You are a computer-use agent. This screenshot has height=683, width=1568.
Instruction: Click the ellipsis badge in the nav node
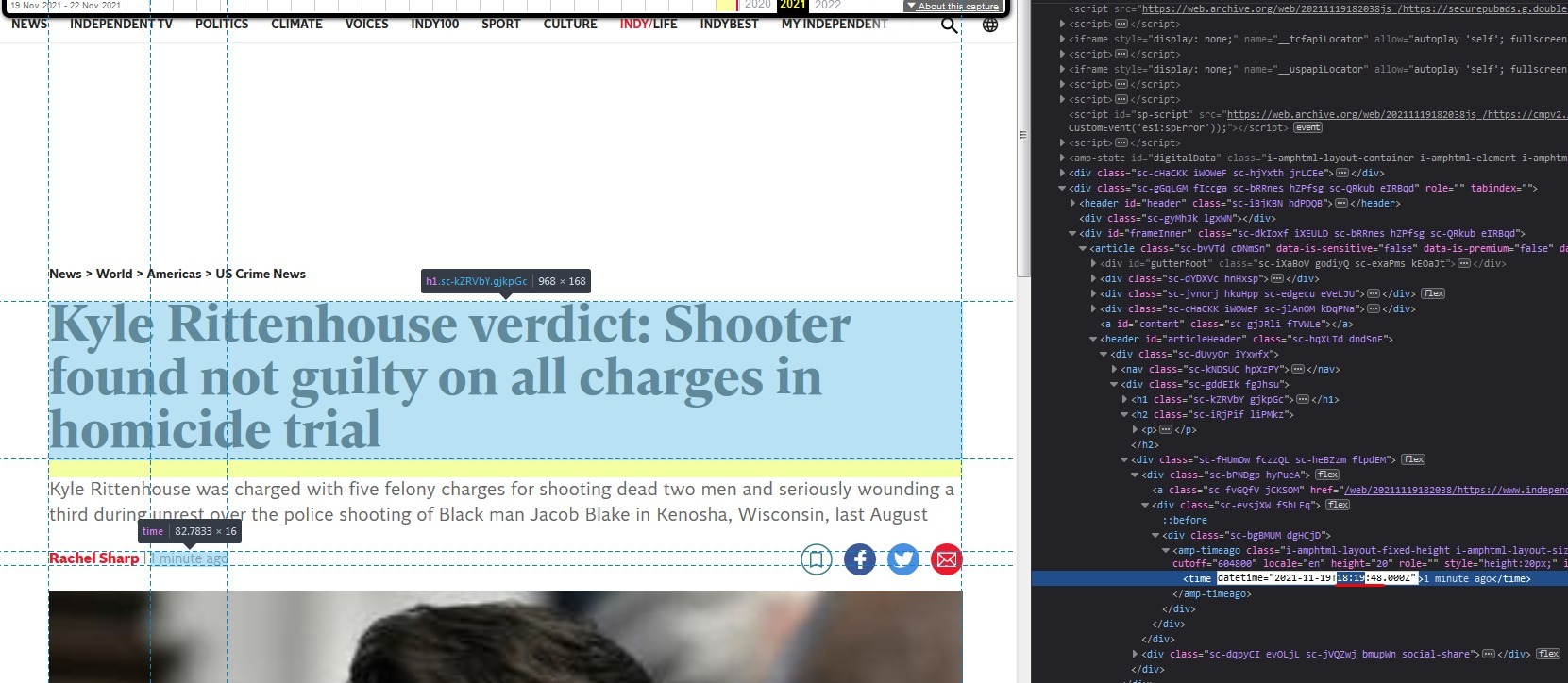1298,369
